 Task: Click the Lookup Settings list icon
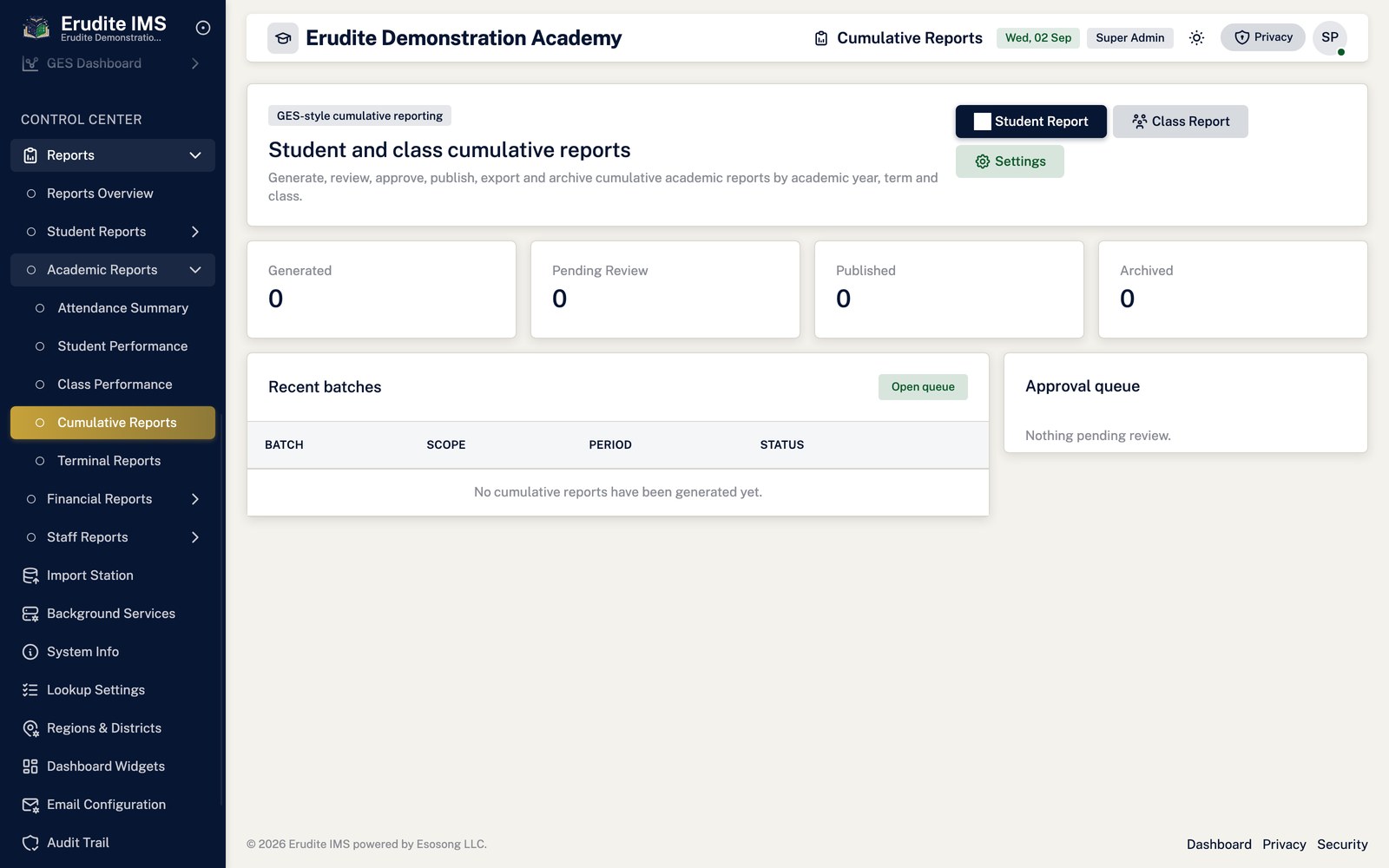30,690
